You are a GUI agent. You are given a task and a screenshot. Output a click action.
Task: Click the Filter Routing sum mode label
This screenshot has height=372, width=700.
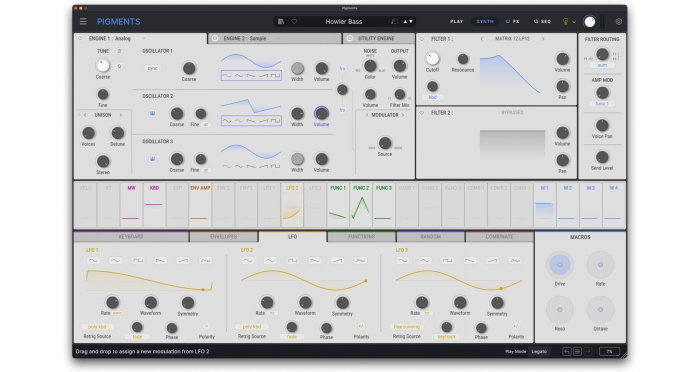[602, 65]
